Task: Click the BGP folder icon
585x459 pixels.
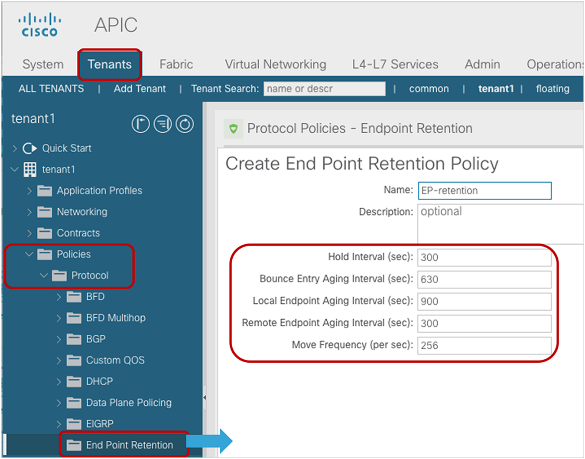Action: pyautogui.click(x=74, y=339)
